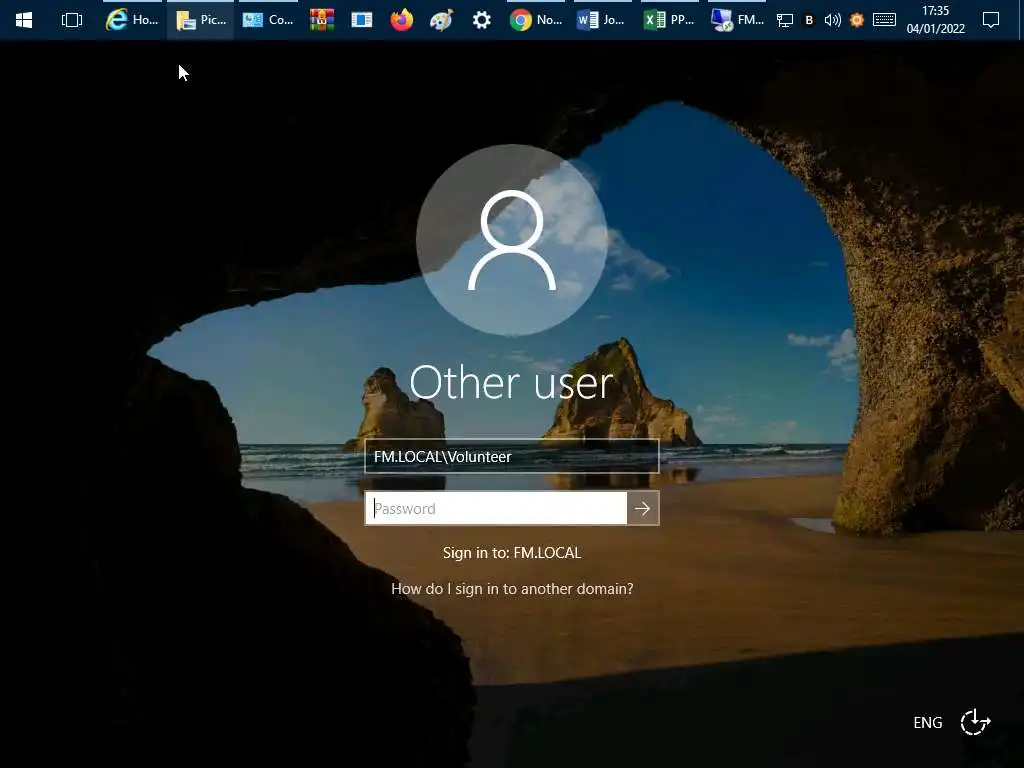Open the Action Center notifications icon
The width and height of the screenshot is (1024, 768).
[991, 20]
